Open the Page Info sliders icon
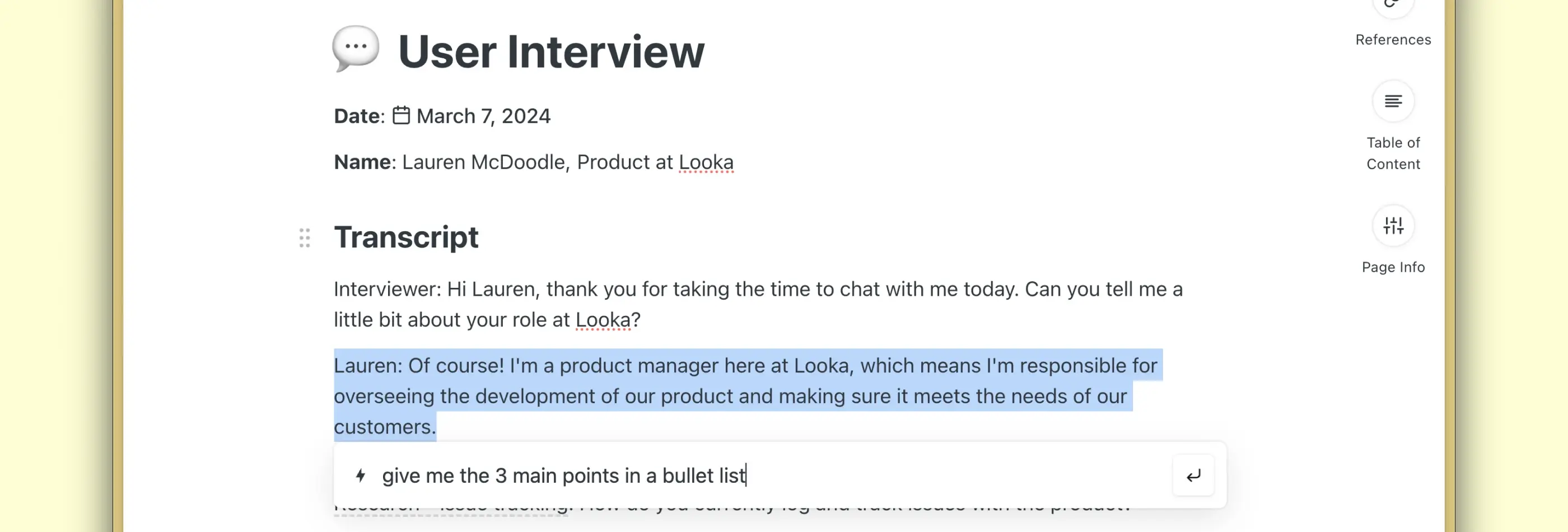 1393,226
